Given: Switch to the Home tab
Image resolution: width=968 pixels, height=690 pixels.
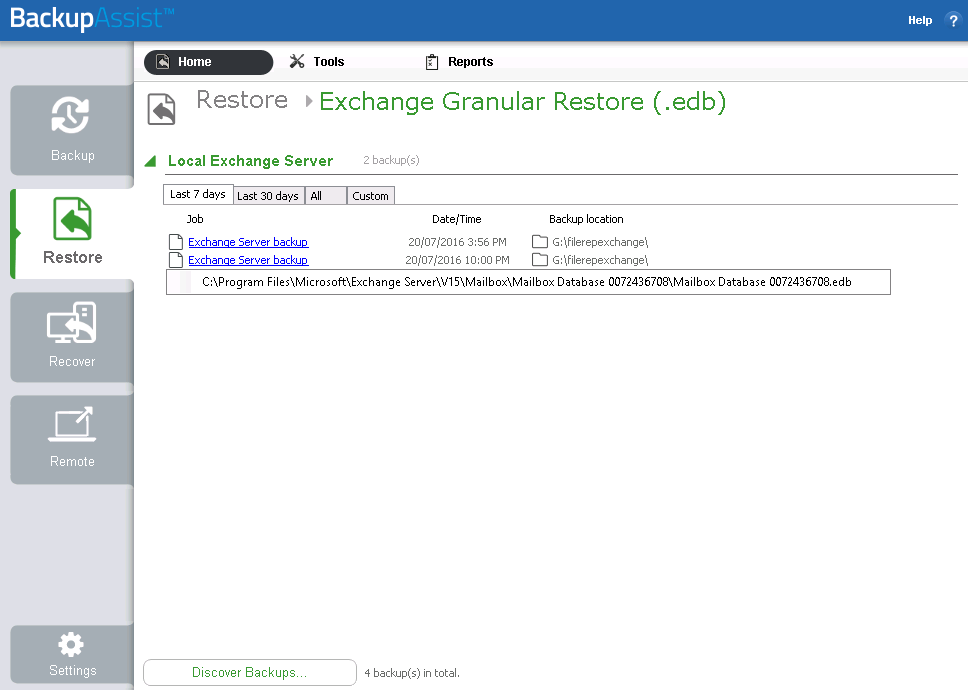Looking at the screenshot, I should tap(208, 62).
